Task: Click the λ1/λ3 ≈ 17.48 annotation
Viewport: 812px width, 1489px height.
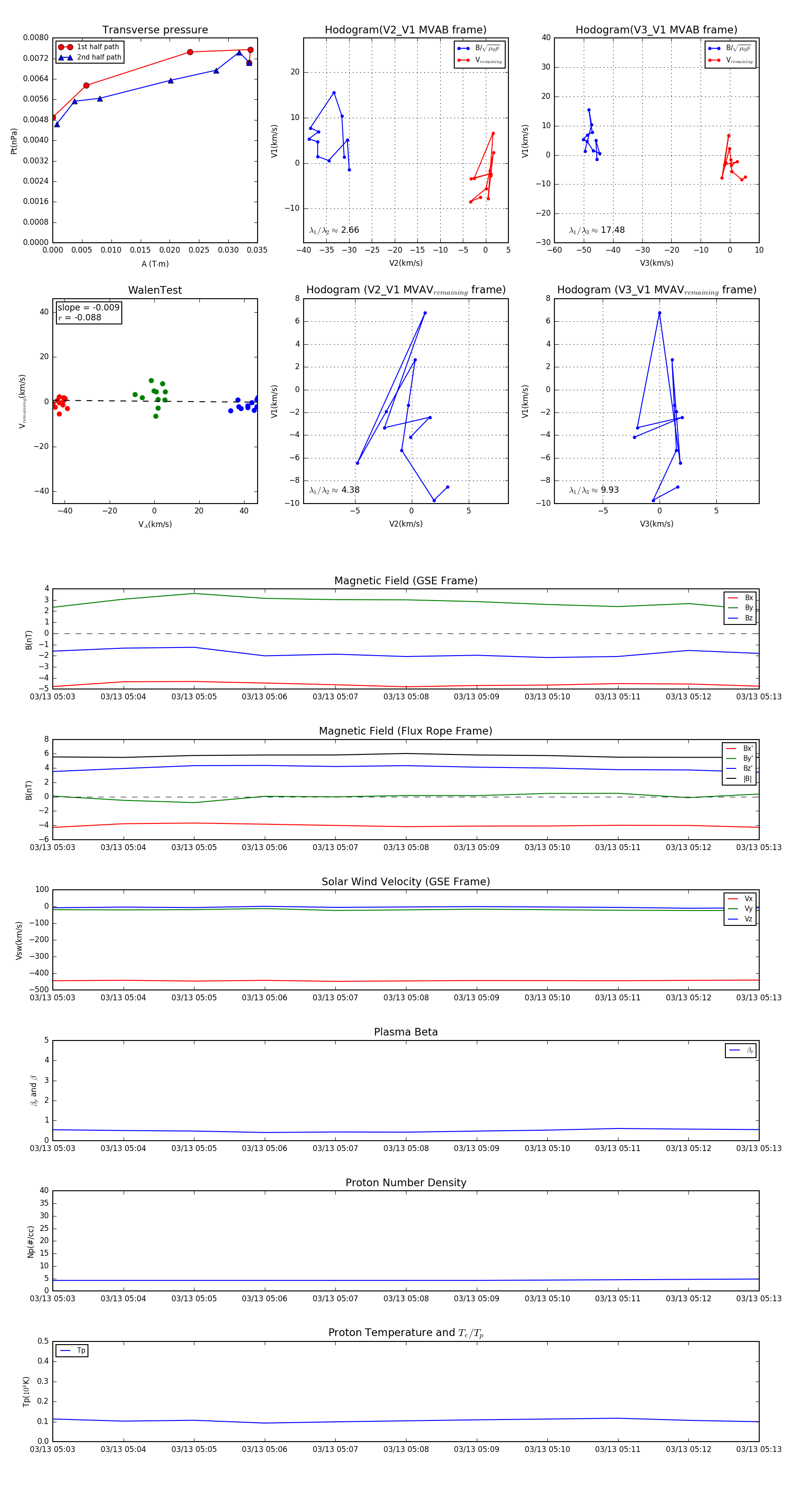Action: coord(596,230)
